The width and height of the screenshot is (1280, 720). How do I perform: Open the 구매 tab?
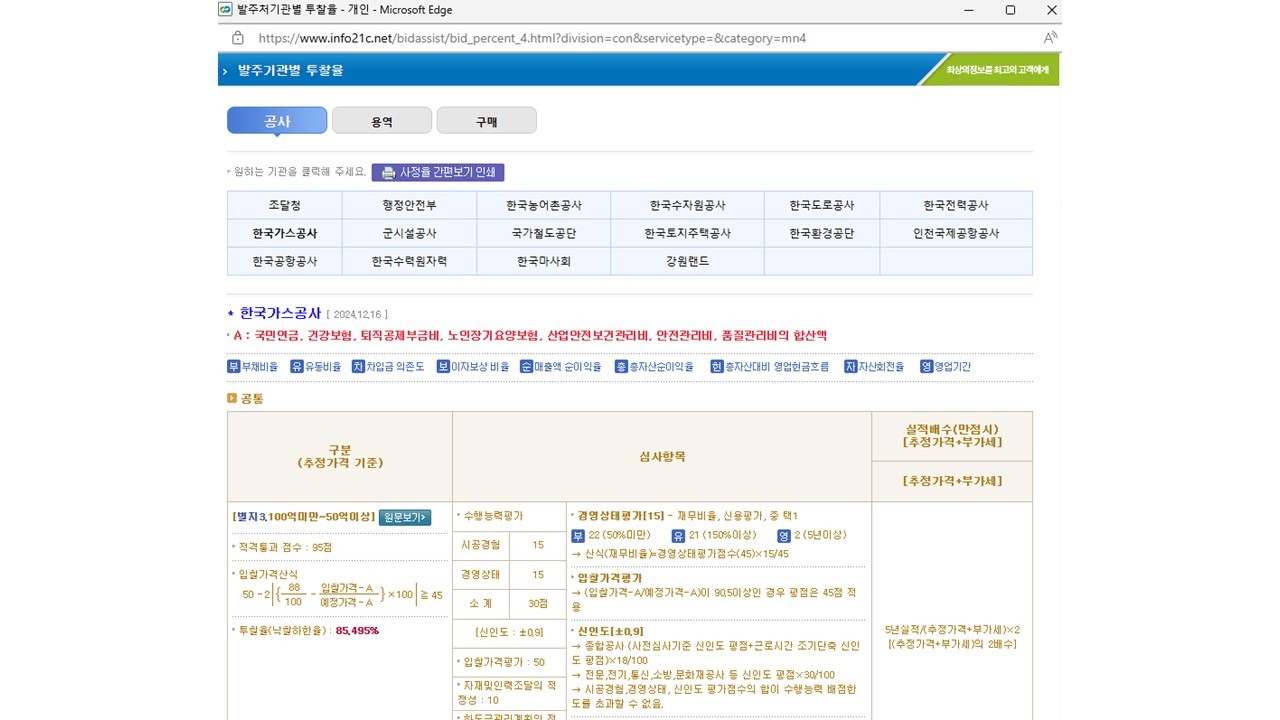(486, 121)
